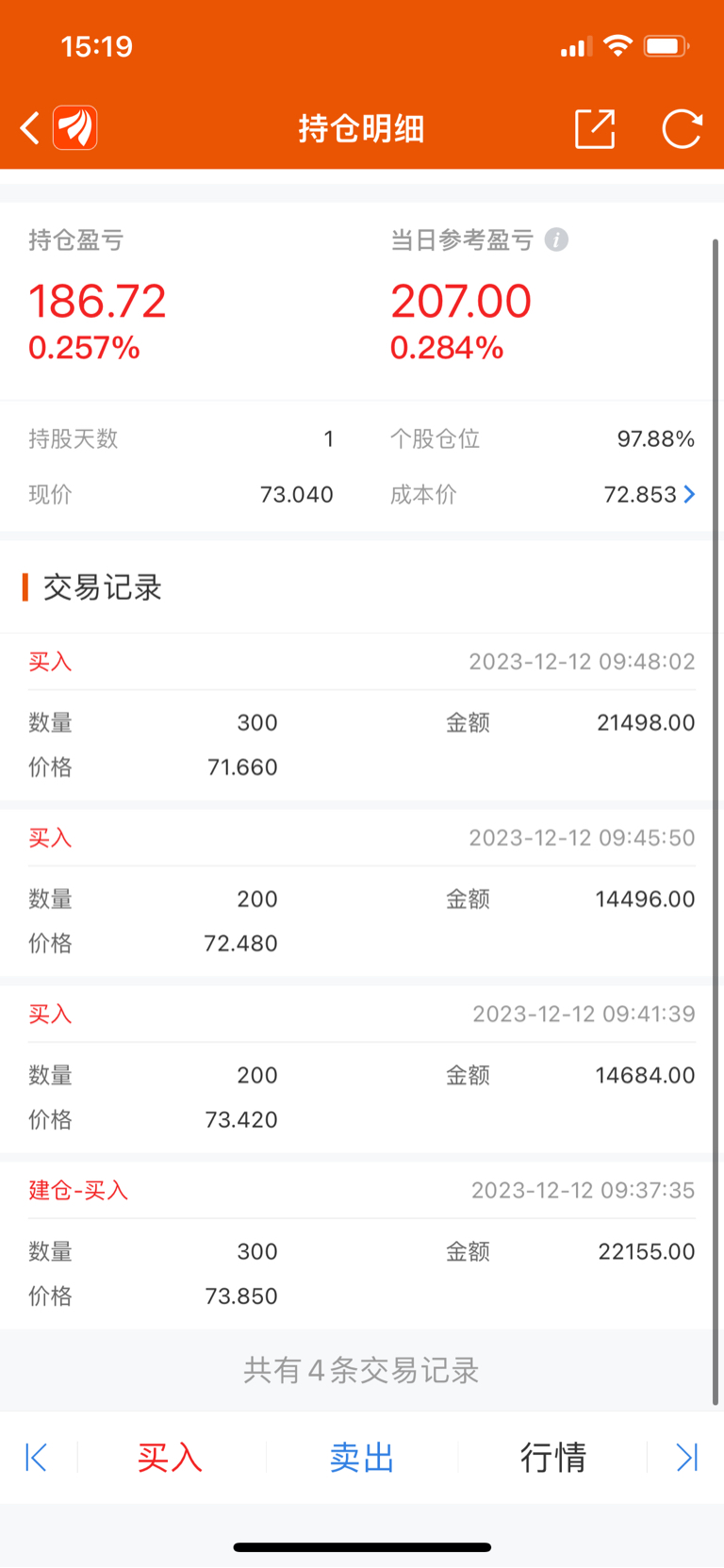Jump to first stock arrow icon
Image resolution: width=724 pixels, height=1568 pixels.
(36, 1458)
